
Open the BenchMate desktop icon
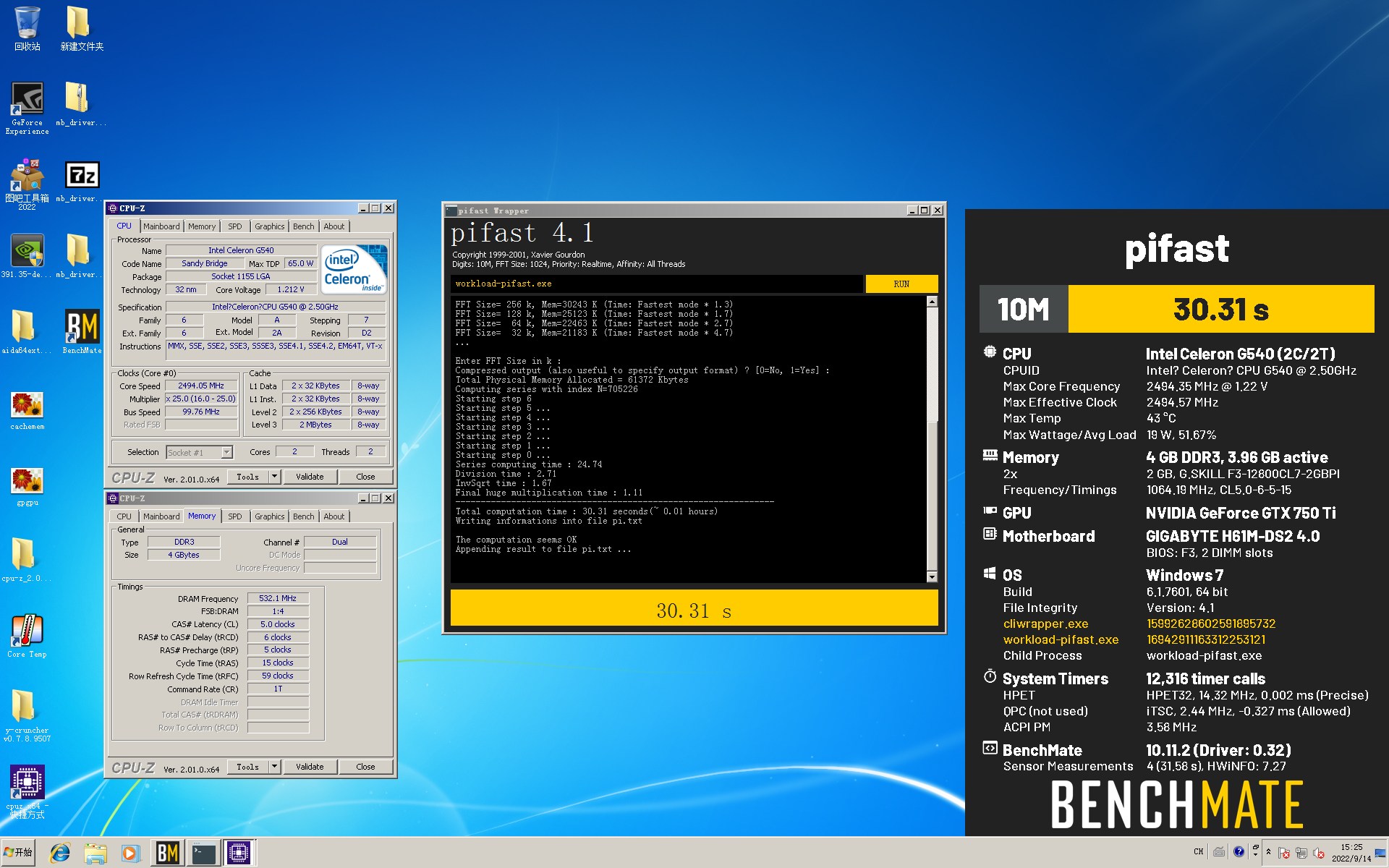pos(82,331)
